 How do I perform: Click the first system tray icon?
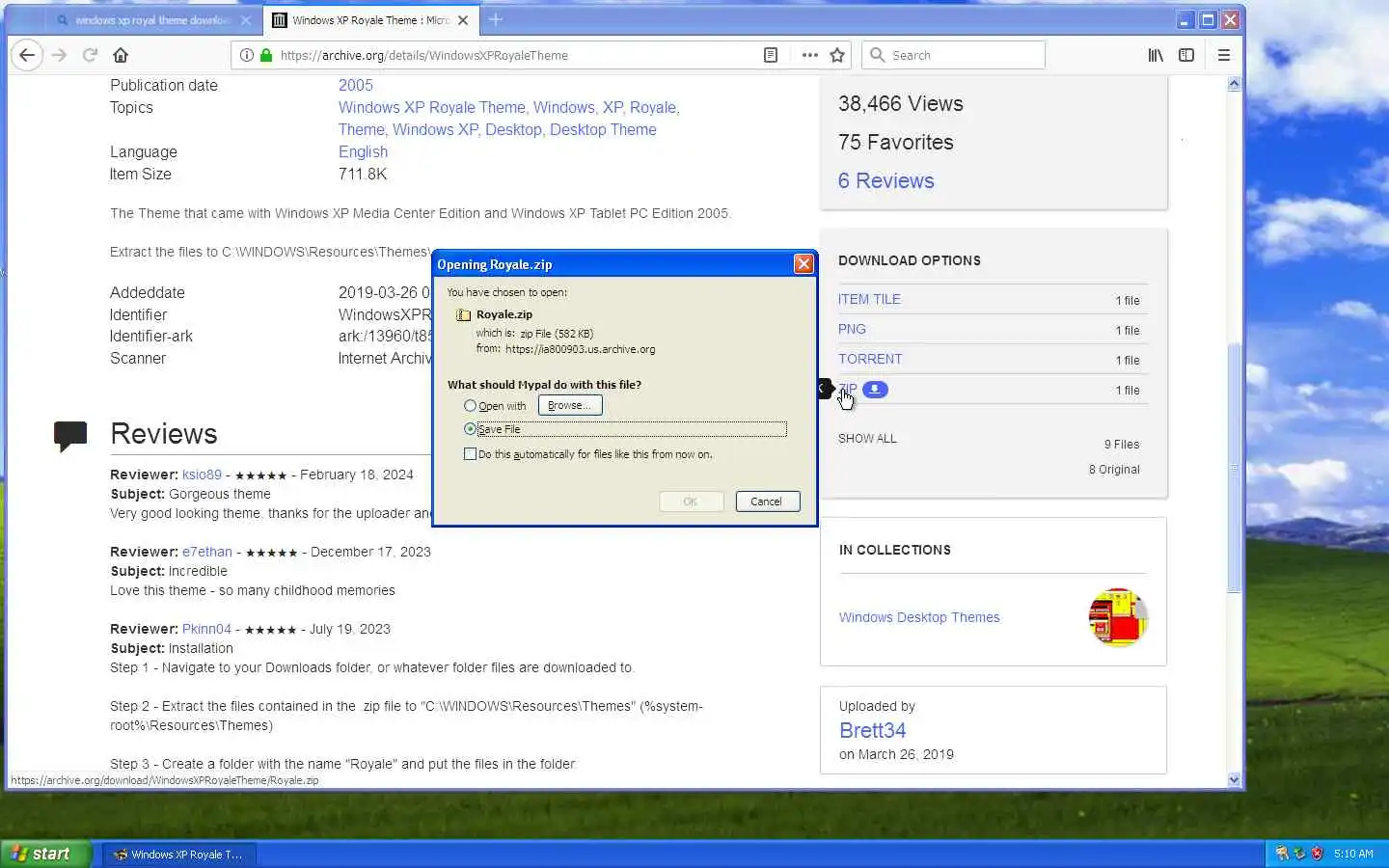click(x=1282, y=854)
